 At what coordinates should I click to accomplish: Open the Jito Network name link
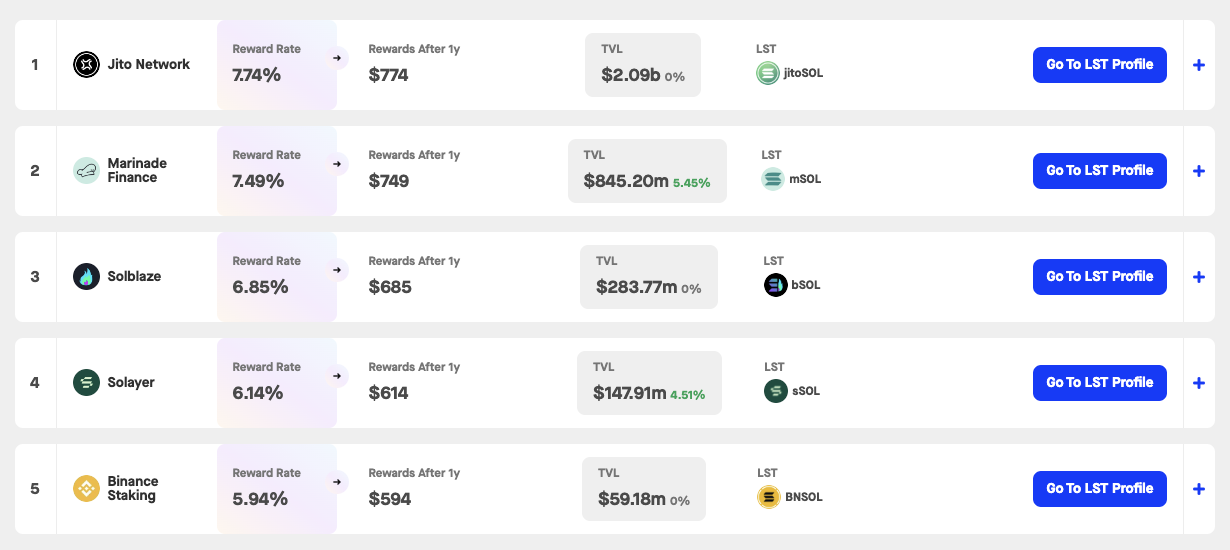tap(149, 65)
